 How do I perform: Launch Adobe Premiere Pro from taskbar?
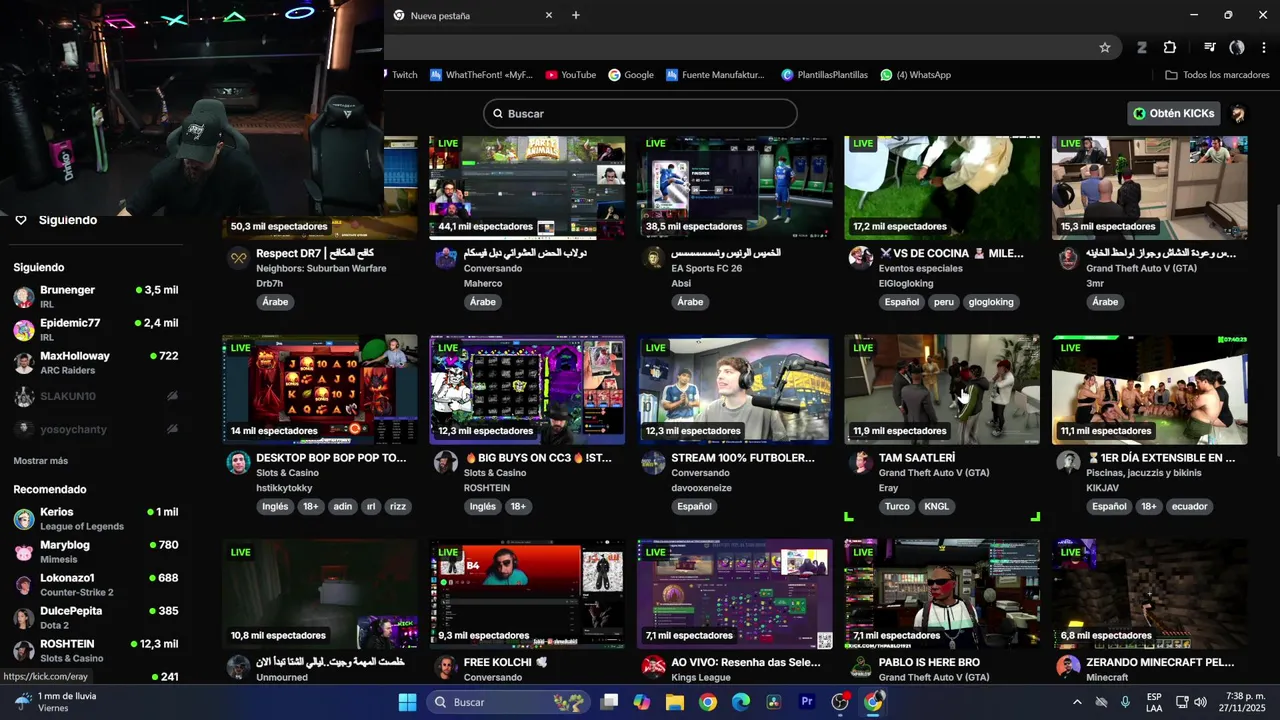coord(807,702)
